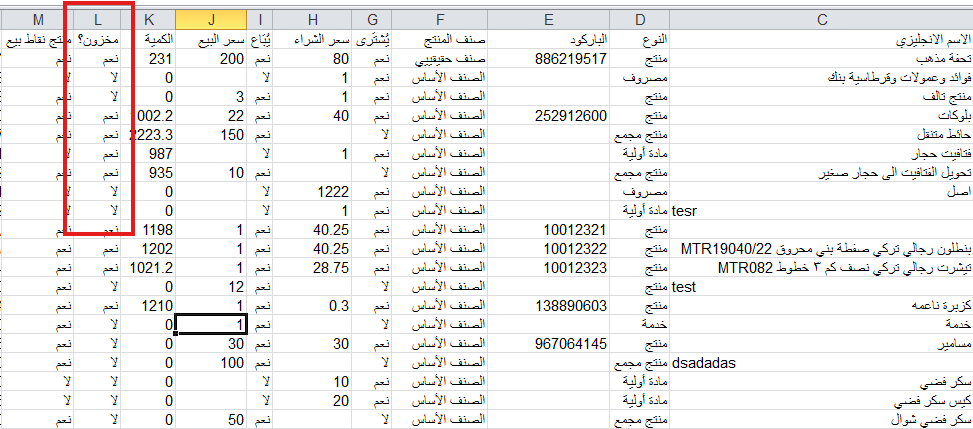The width and height of the screenshot is (973, 429).
Task: Select barcode cell 886219517
Action: point(549,59)
